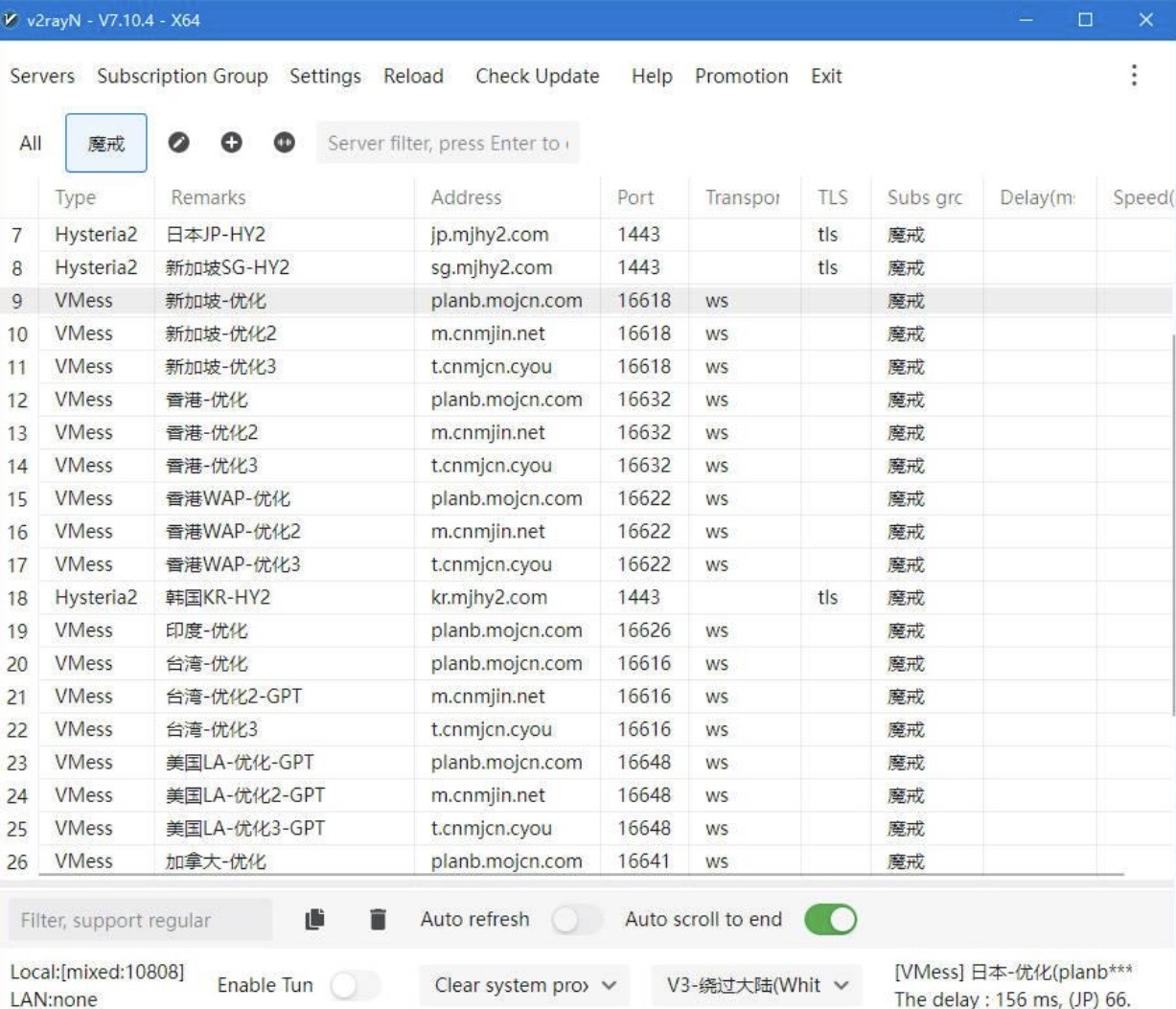Turn off Auto scroll to end
1176x1009 pixels.
click(x=830, y=920)
